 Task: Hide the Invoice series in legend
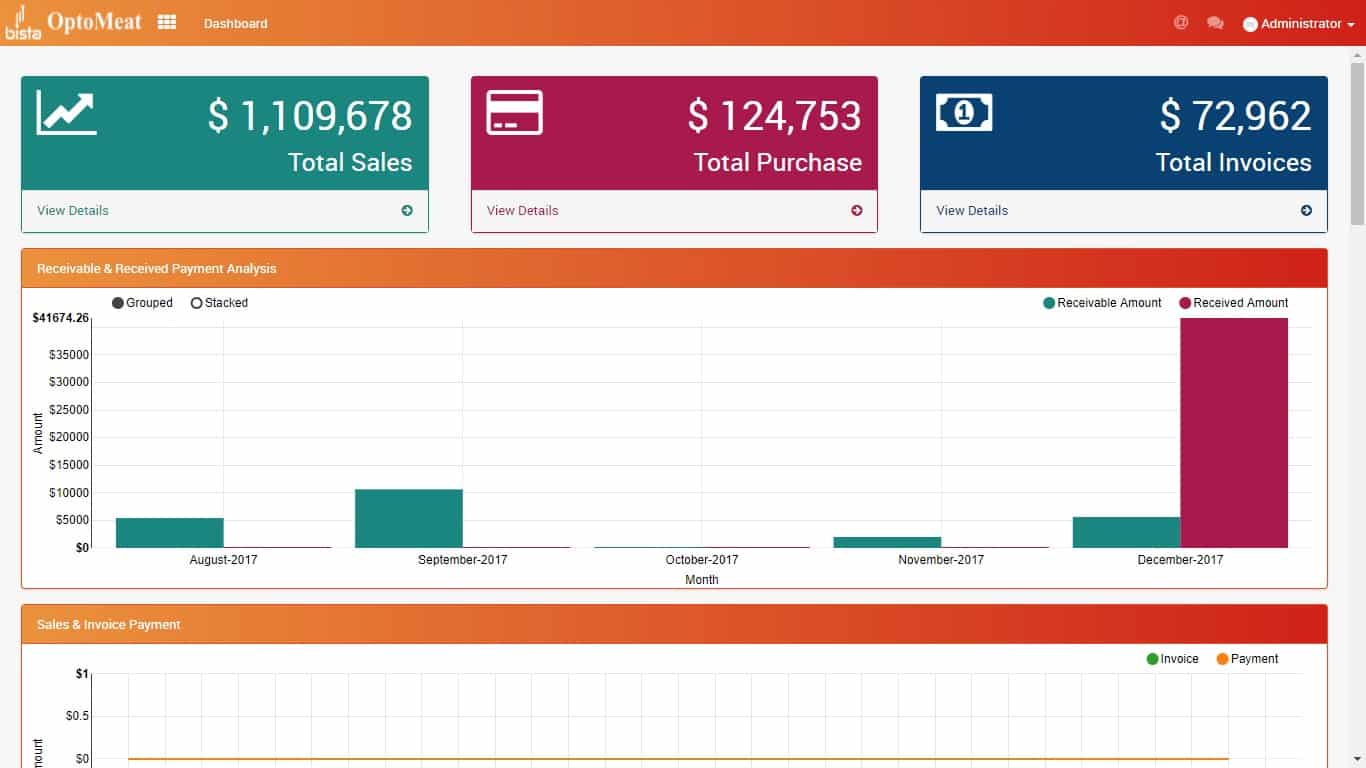(1172, 659)
